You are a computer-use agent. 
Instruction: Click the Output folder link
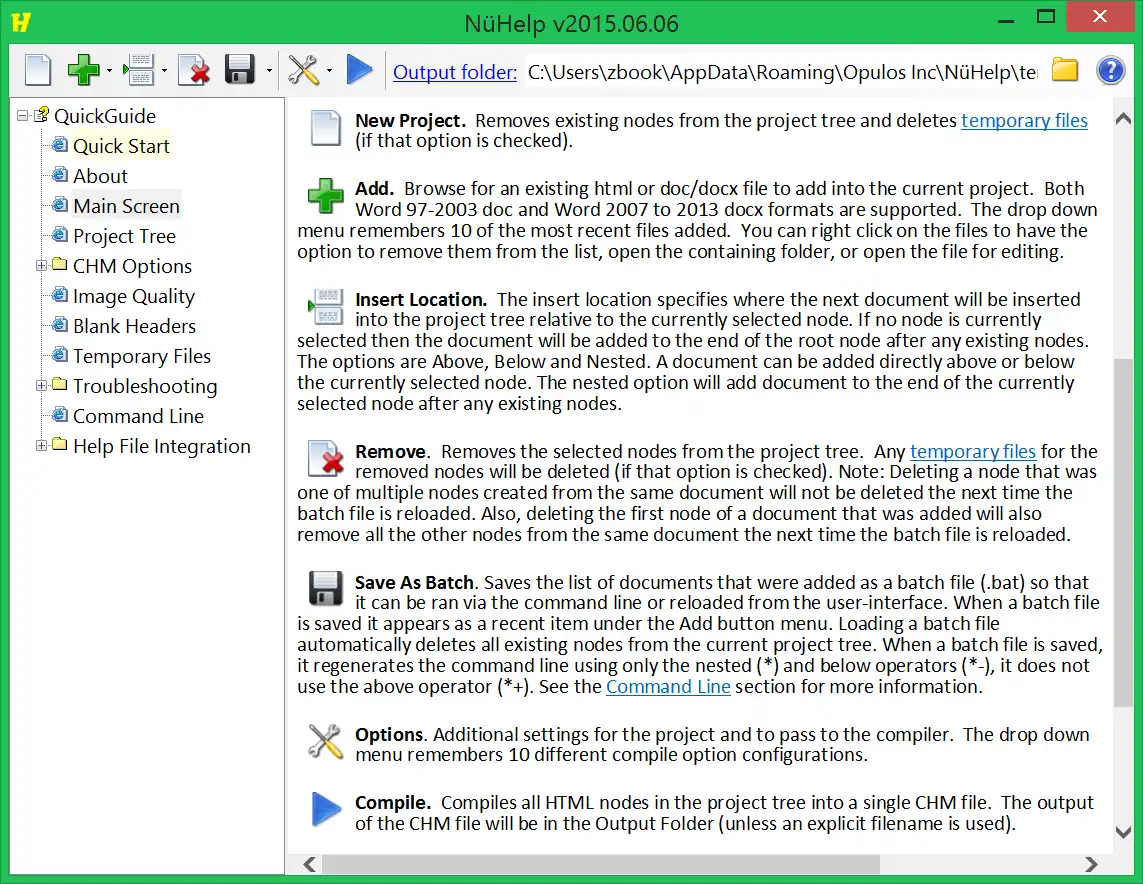coord(455,72)
